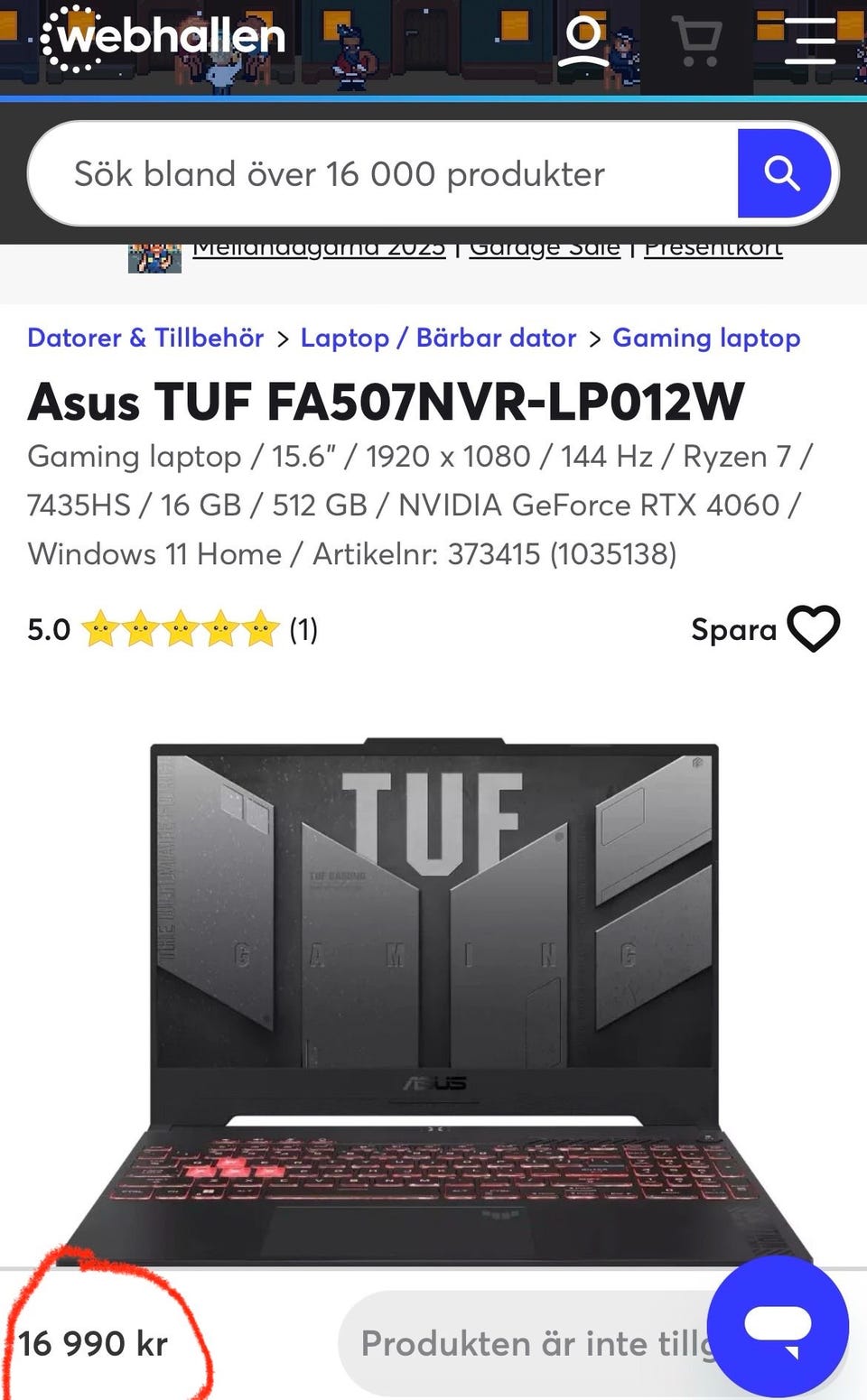Open the shopping cart icon
867x1400 pixels.
point(696,42)
